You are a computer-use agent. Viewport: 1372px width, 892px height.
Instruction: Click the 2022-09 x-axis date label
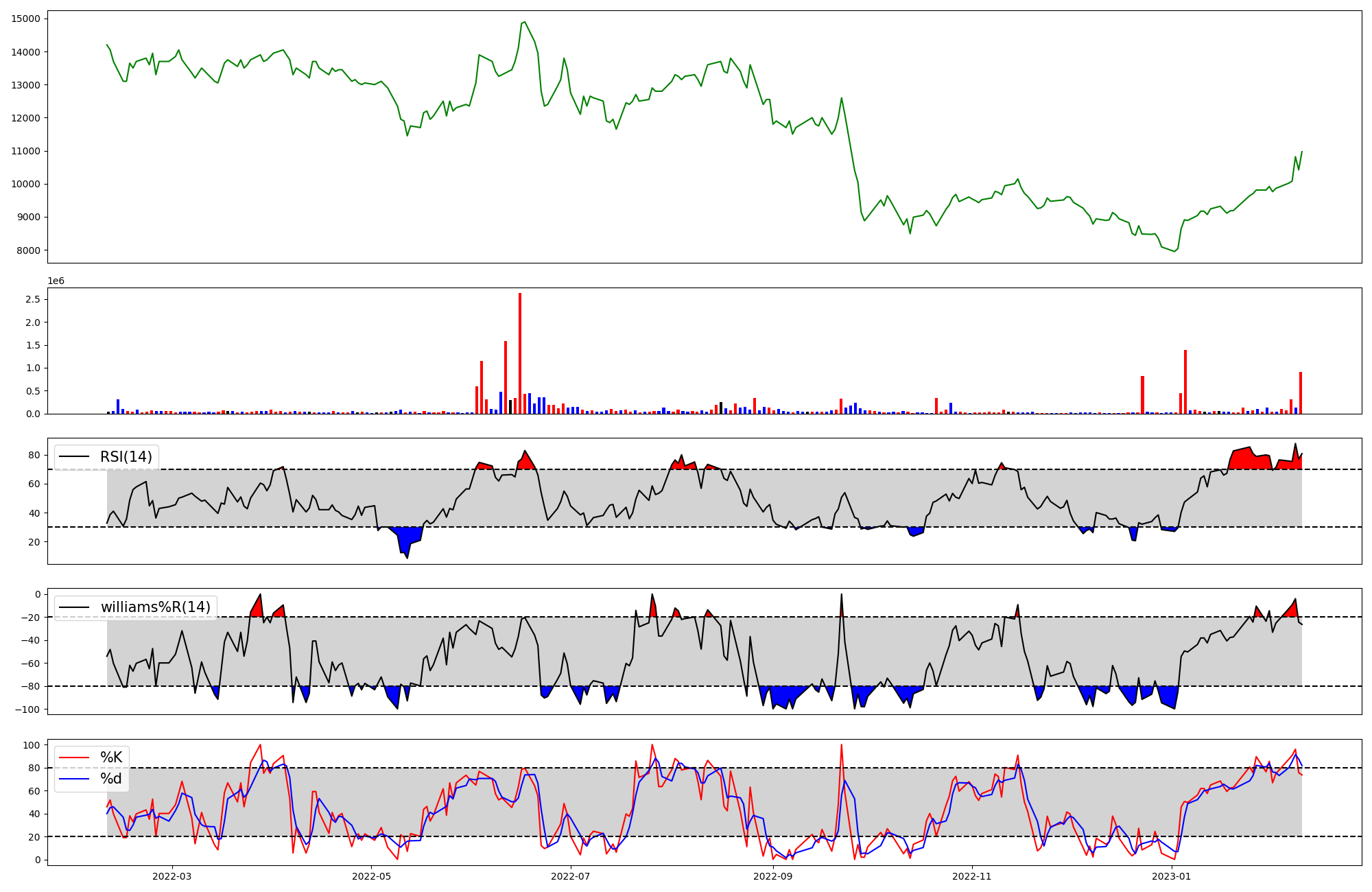tap(773, 876)
